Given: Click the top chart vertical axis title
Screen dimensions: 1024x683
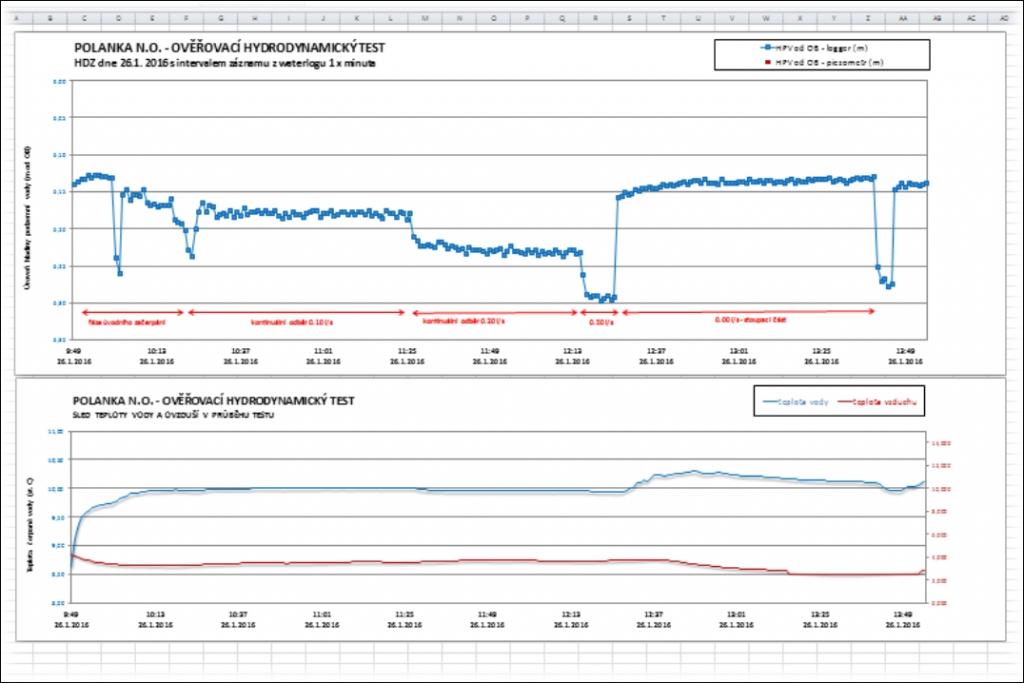Looking at the screenshot, I should [27, 218].
